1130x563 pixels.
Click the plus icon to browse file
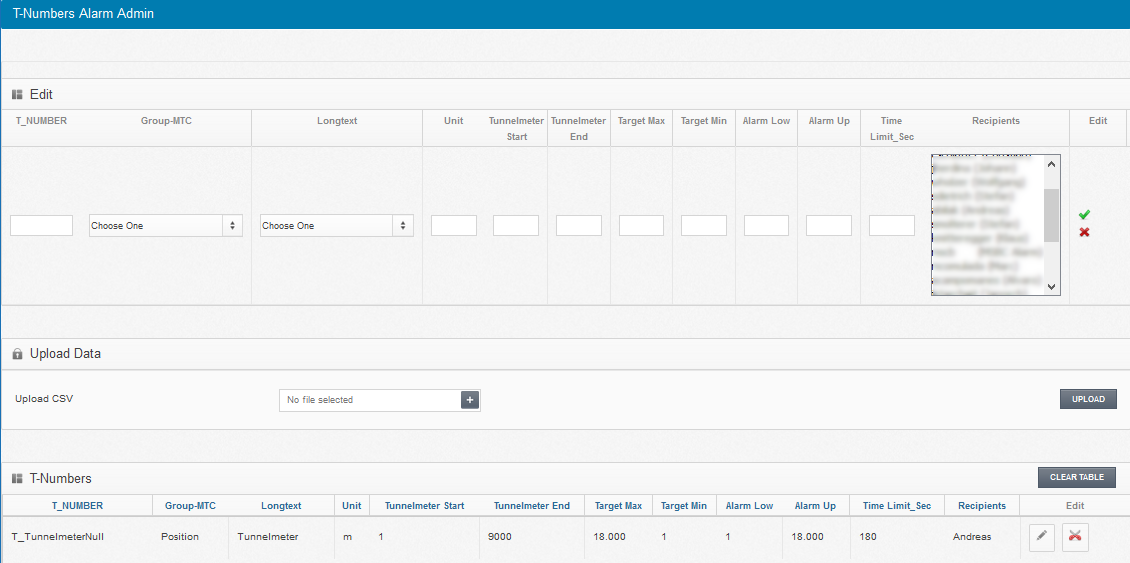pyautogui.click(x=470, y=400)
